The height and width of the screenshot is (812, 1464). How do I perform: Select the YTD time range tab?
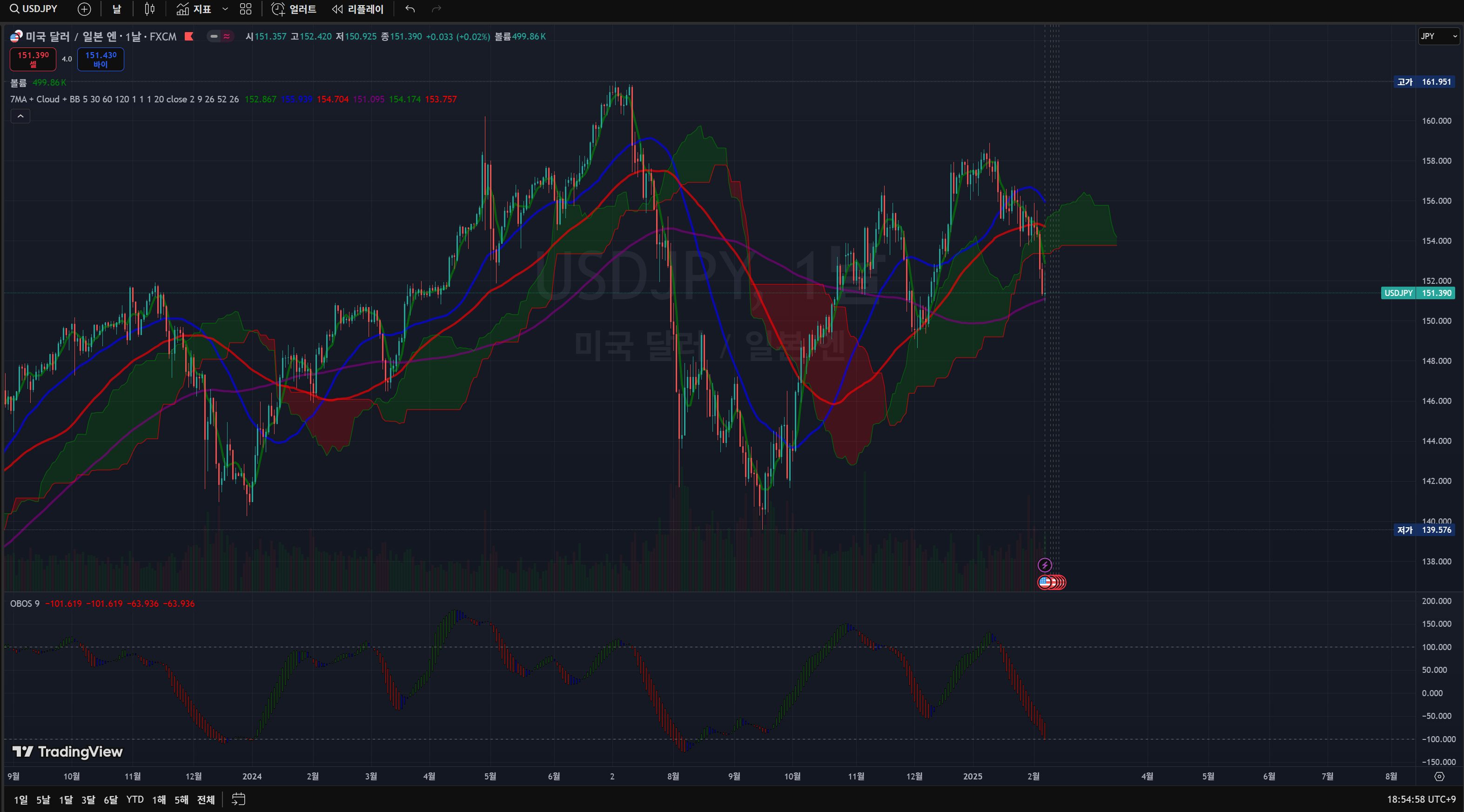[x=134, y=799]
